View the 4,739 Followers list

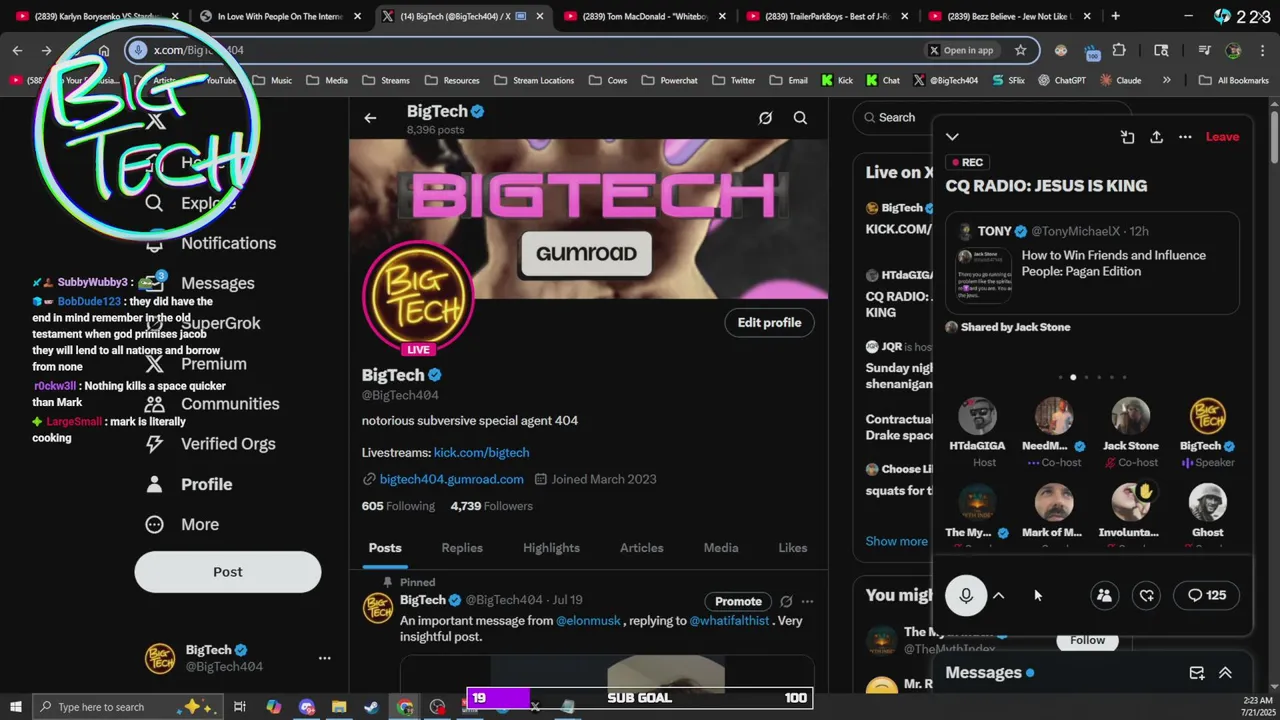coord(492,506)
